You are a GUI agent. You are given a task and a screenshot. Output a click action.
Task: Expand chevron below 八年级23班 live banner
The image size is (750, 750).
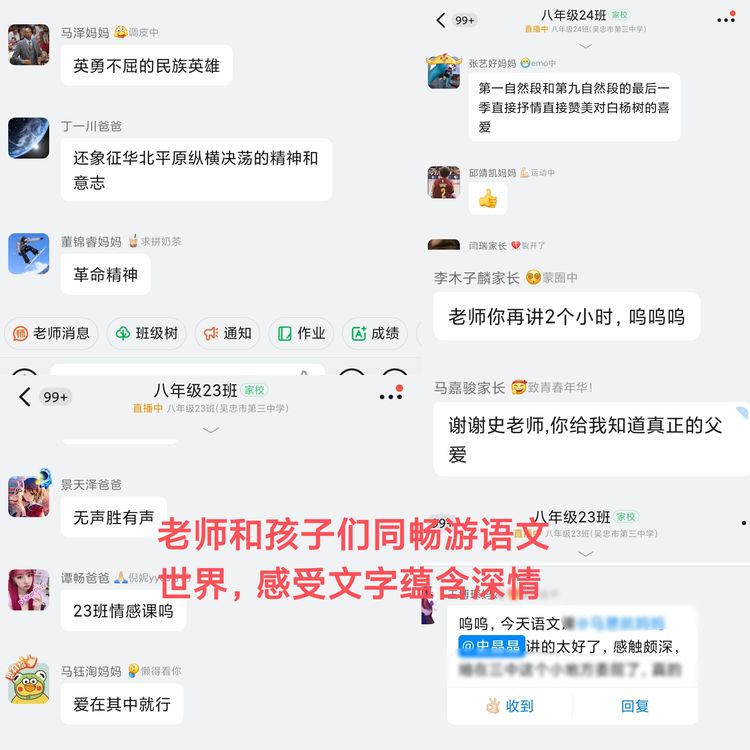(210, 430)
